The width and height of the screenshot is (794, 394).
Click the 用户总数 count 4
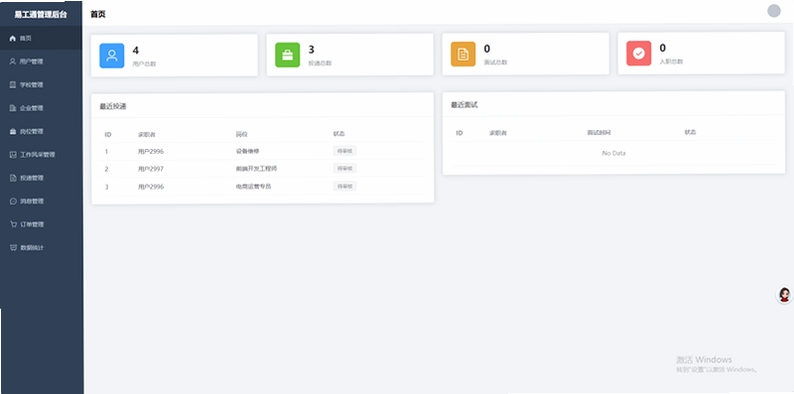tap(136, 50)
